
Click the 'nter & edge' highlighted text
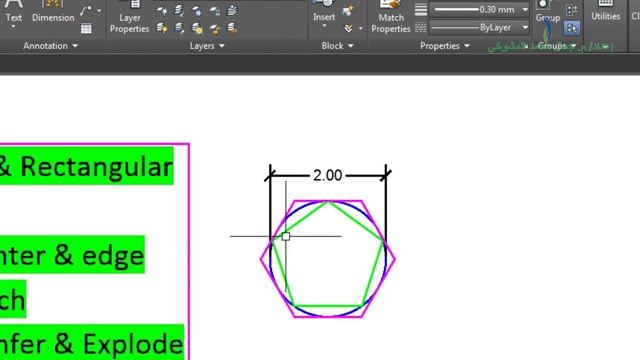(x=72, y=255)
